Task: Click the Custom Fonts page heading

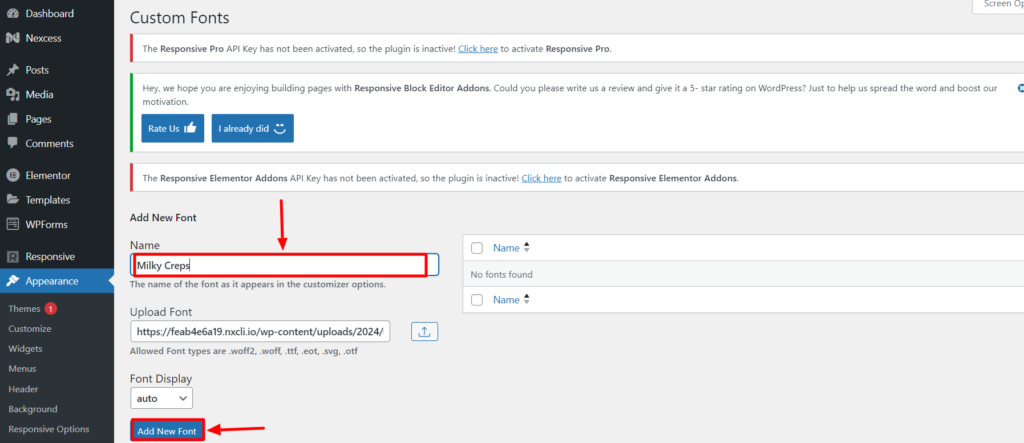Action: pos(180,18)
